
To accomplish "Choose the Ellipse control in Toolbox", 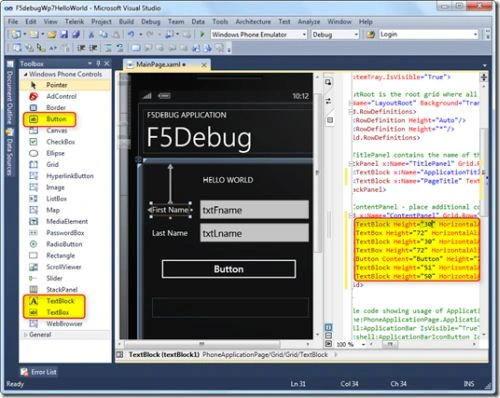I will pos(65,153).
